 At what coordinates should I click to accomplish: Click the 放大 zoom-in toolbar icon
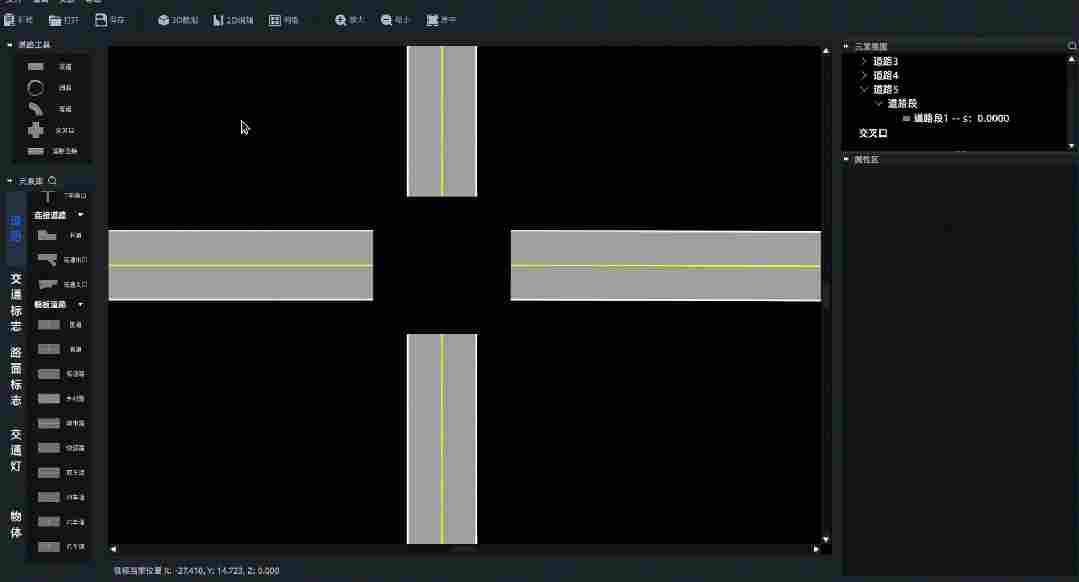pos(349,19)
